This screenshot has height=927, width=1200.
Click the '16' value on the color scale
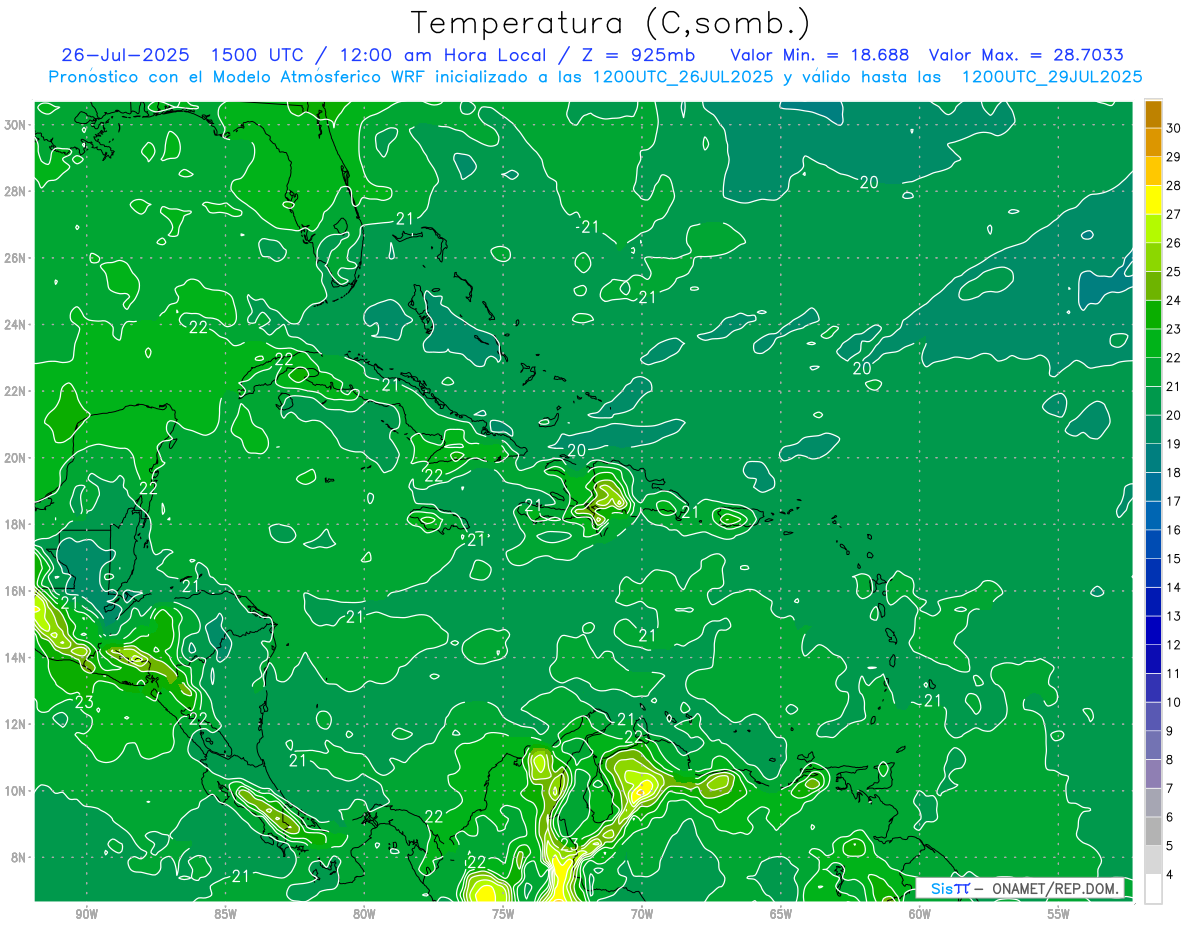pyautogui.click(x=1174, y=530)
